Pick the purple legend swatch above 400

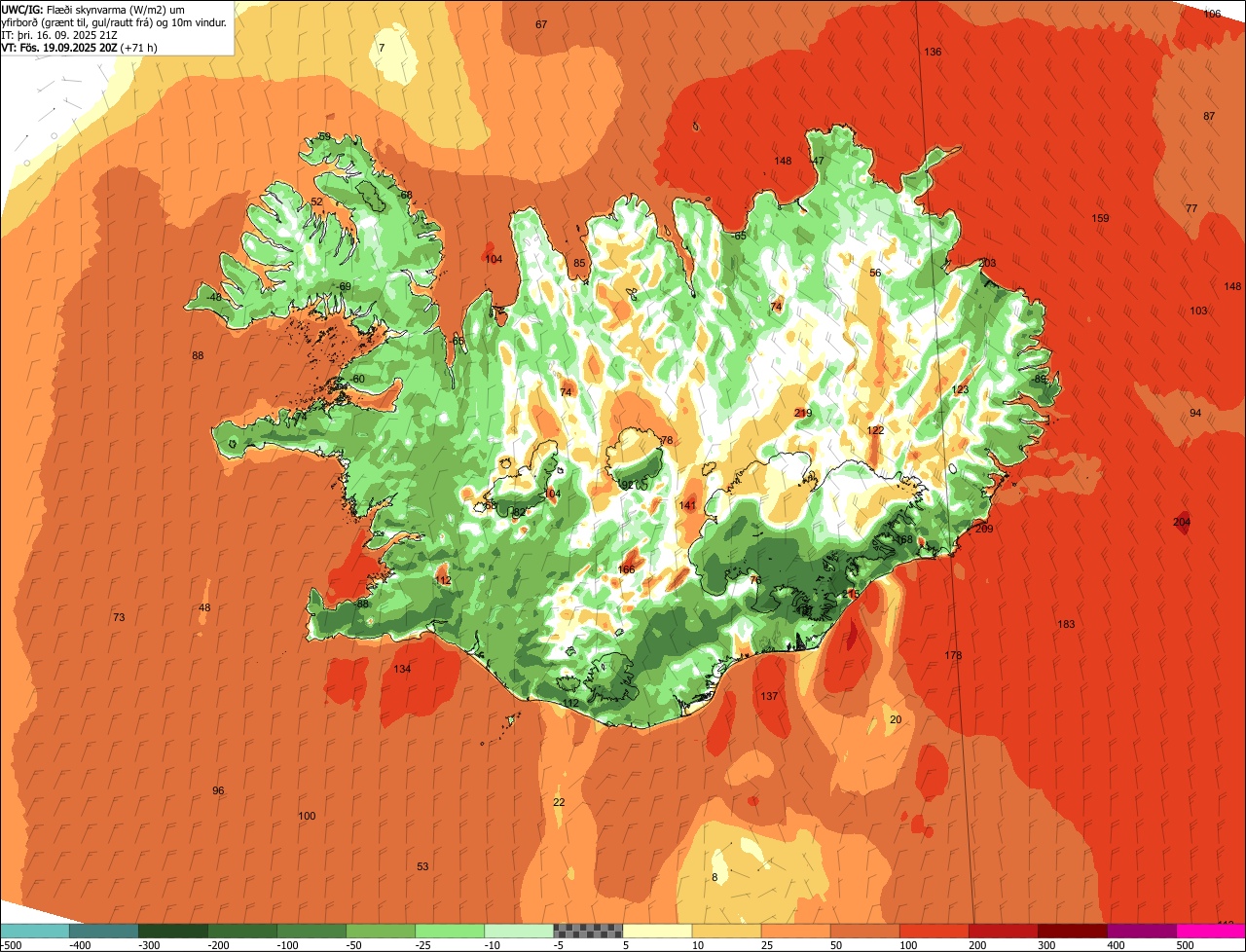(1142, 931)
